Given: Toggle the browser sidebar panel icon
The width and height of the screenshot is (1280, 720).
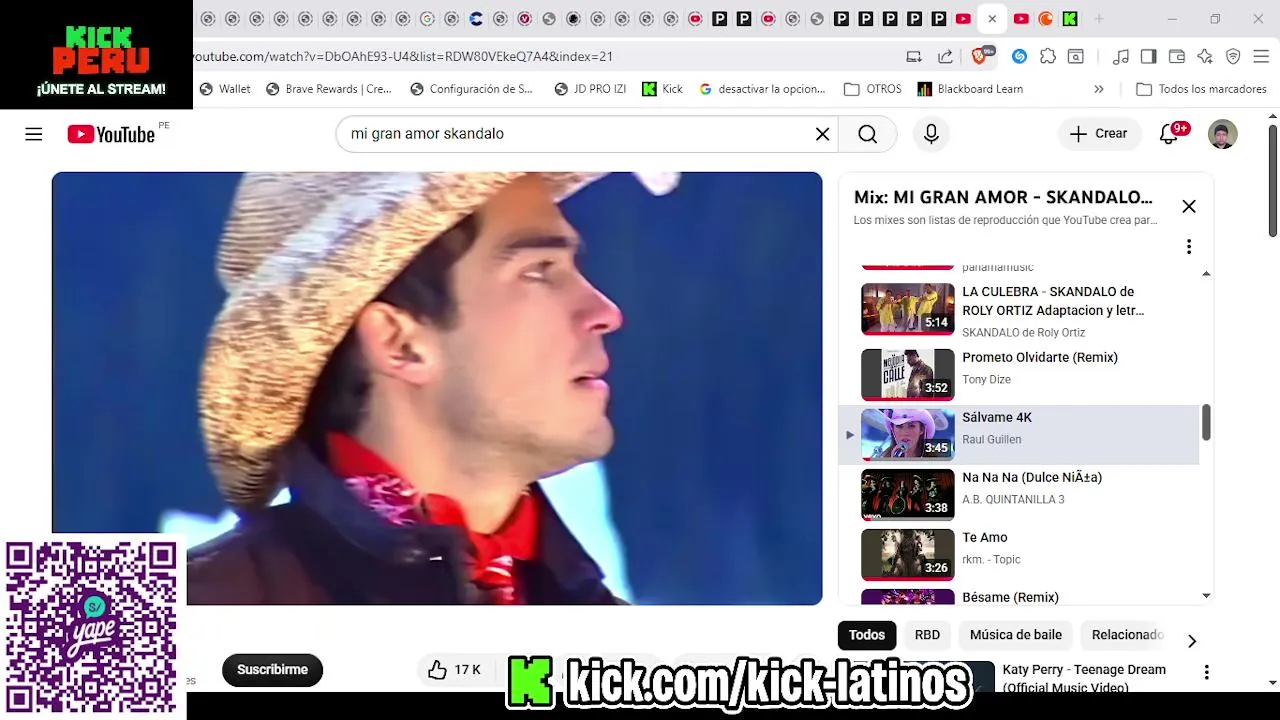Looking at the screenshot, I should point(1149,57).
